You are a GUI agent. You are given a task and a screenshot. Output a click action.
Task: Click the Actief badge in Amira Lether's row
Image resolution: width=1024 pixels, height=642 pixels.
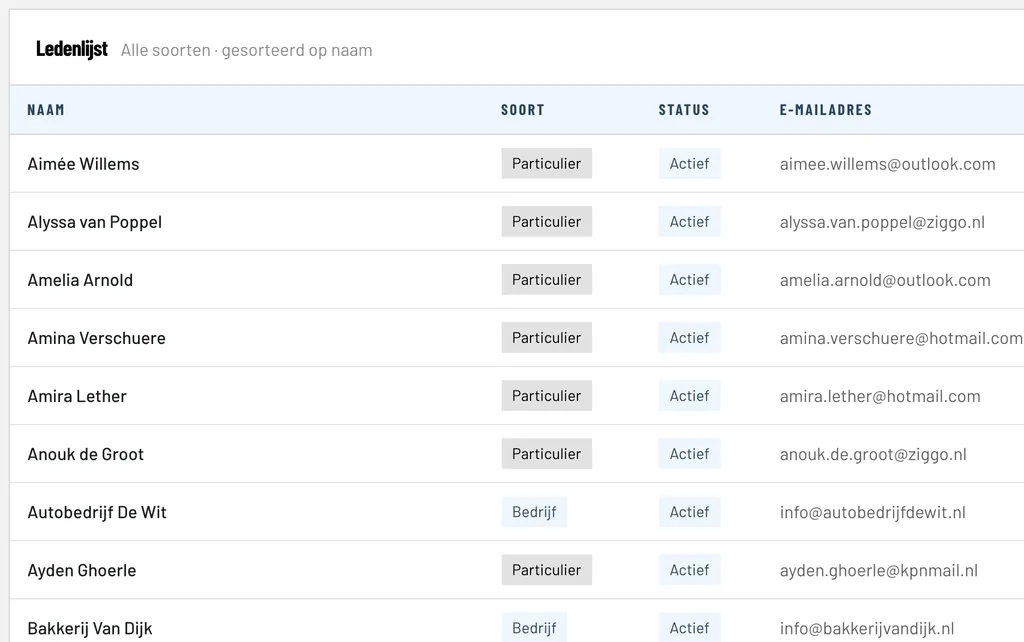690,396
